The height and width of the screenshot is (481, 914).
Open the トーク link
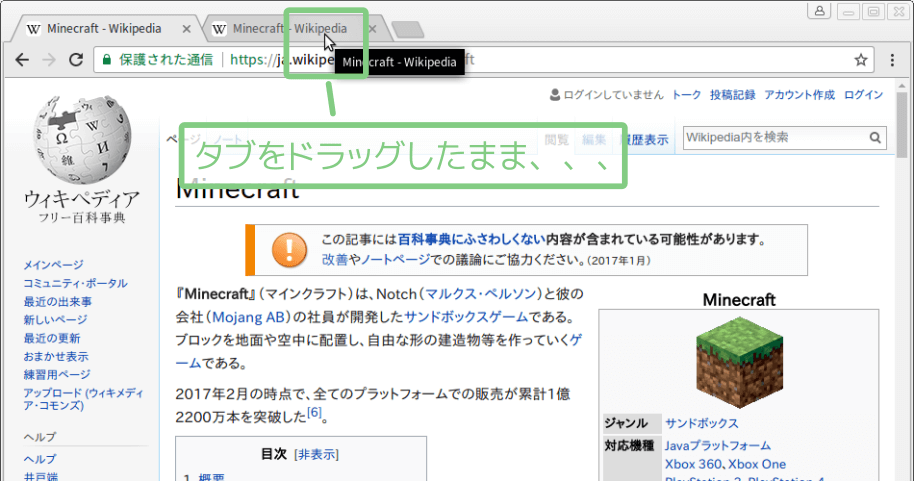(x=686, y=95)
